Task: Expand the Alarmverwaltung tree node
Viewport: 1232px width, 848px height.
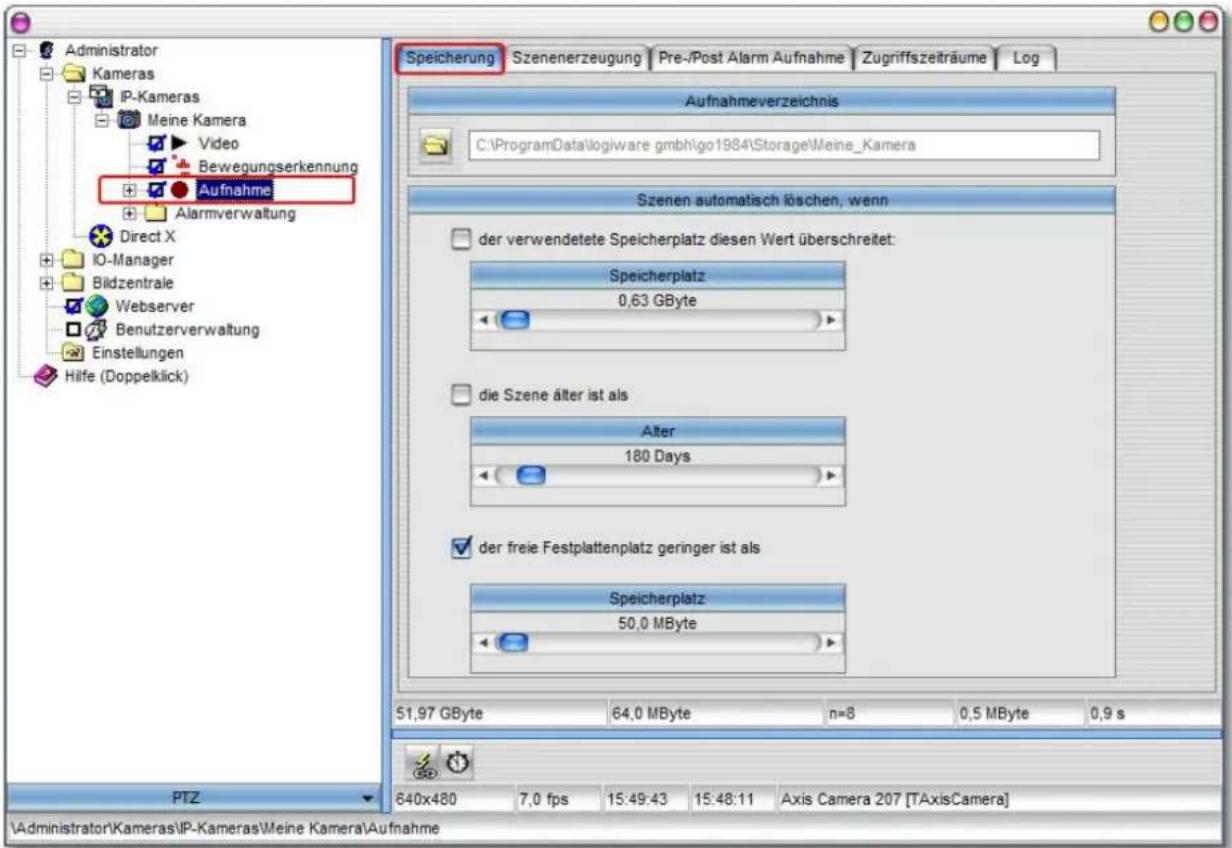Action: pyautogui.click(x=129, y=213)
